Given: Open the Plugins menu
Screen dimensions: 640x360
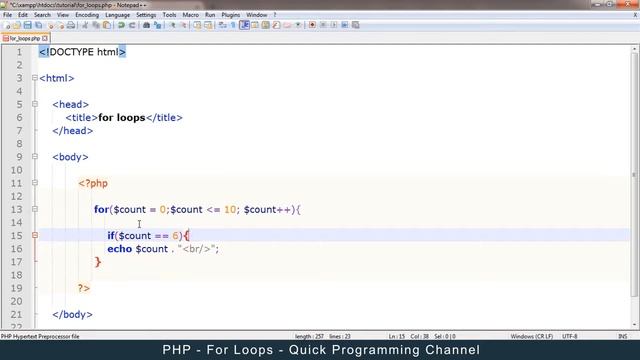Looking at the screenshot, I should pyautogui.click(x=231, y=15).
